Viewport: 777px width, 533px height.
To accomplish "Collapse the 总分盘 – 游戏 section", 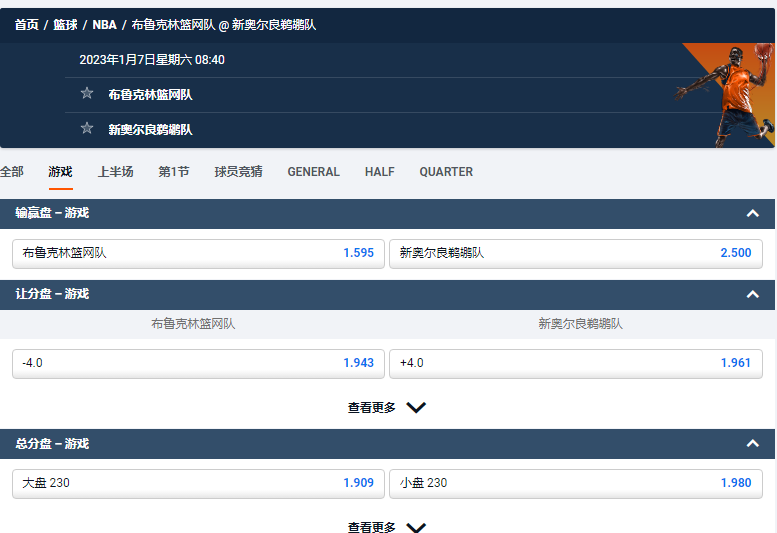I will [x=752, y=443].
